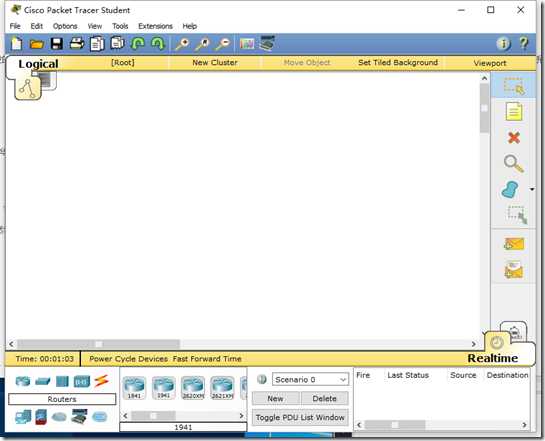Open the Options menu
The height and width of the screenshot is (441, 545).
coord(65,26)
